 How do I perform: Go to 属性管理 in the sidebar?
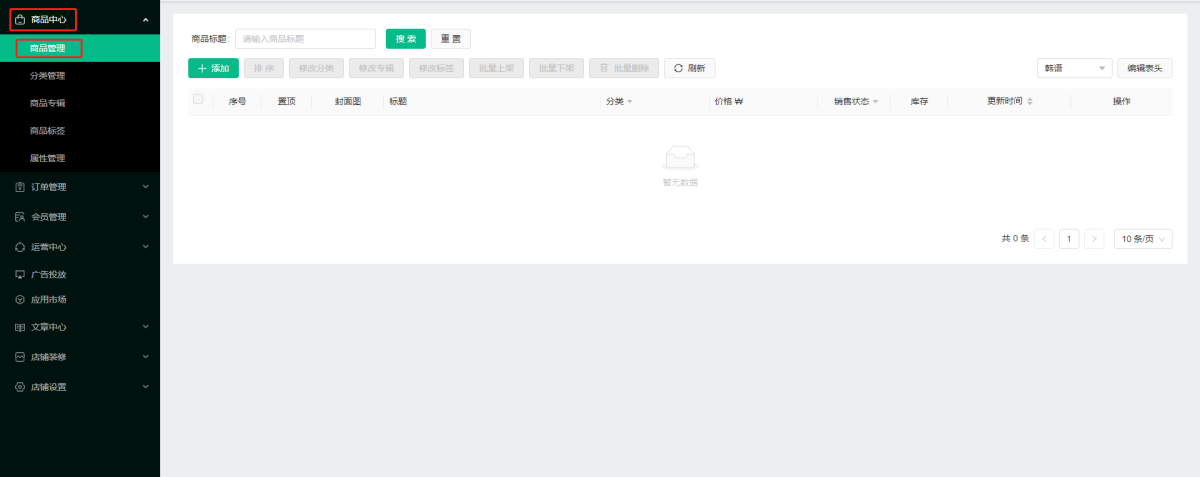point(48,158)
